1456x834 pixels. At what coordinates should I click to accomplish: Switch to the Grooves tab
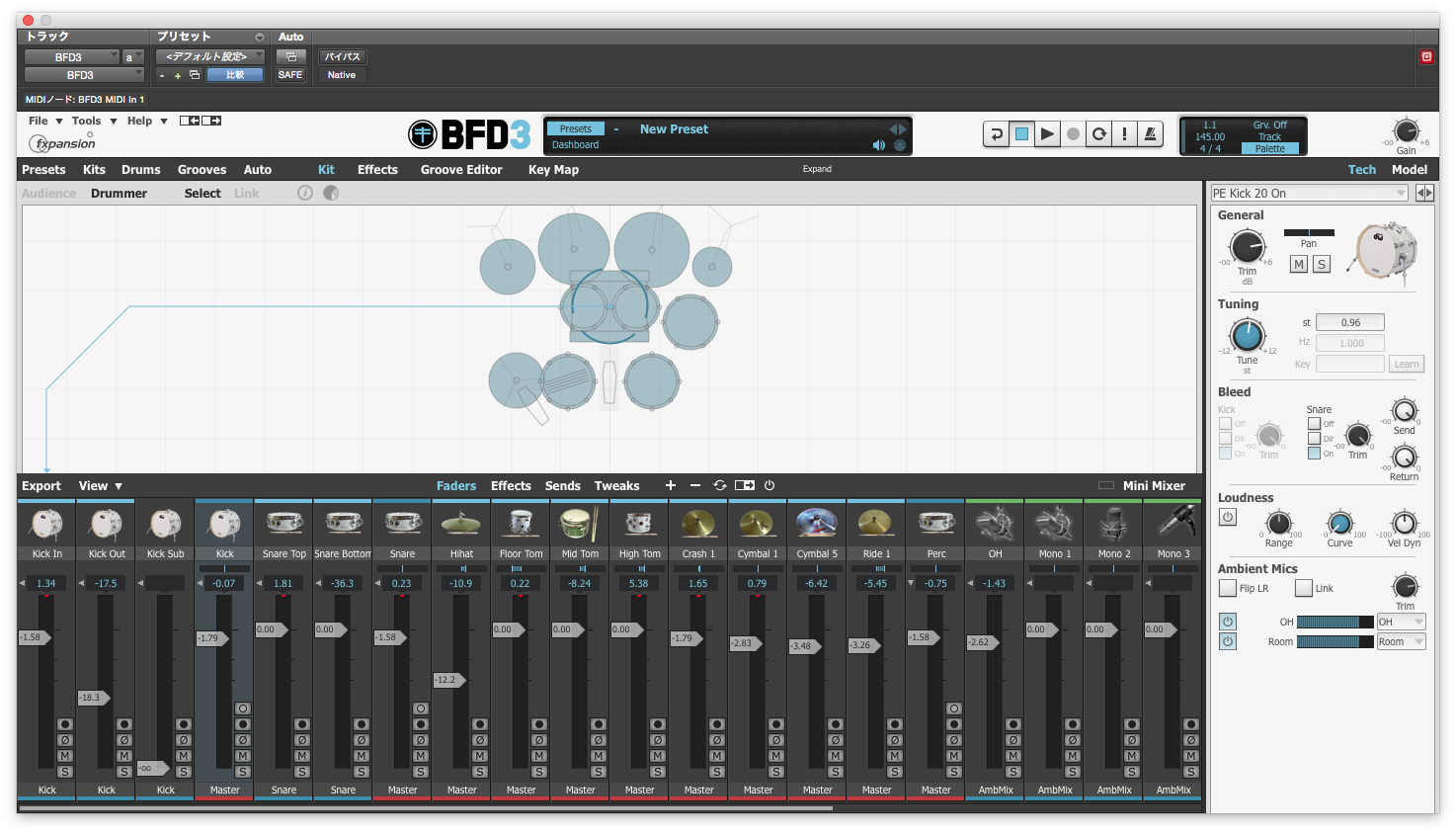pyautogui.click(x=202, y=170)
